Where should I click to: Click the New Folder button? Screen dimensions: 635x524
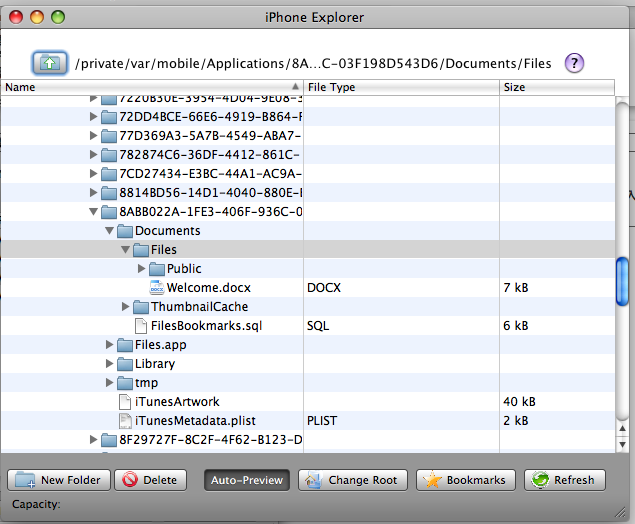tap(59, 480)
